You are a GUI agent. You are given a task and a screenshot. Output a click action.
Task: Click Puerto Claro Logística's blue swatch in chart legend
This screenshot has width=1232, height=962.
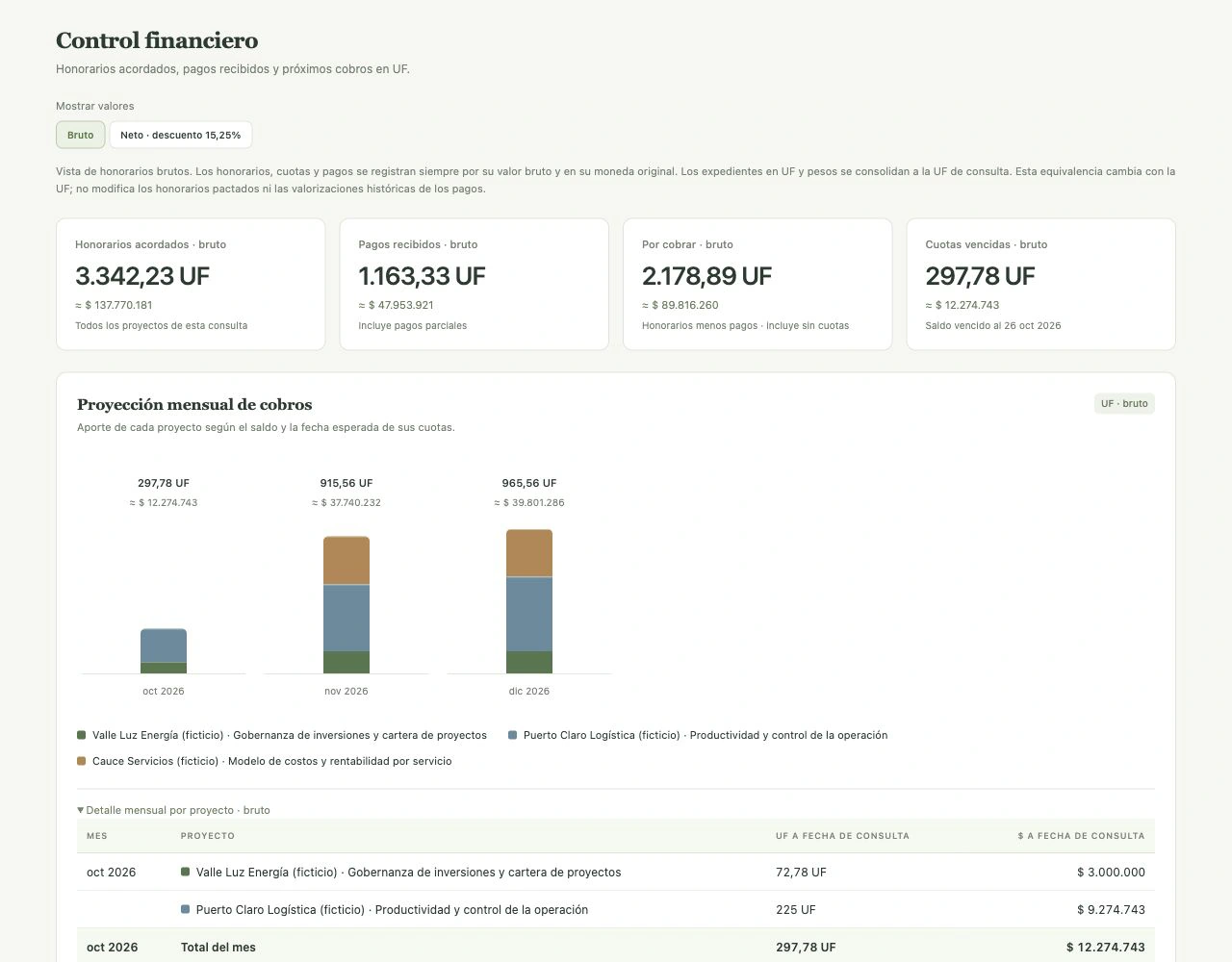pos(513,735)
